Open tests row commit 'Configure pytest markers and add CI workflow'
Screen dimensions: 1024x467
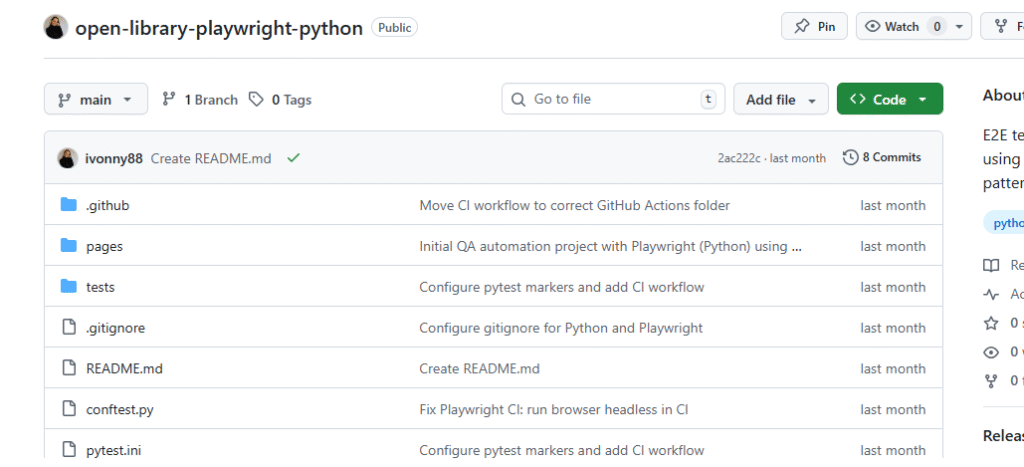pos(562,287)
